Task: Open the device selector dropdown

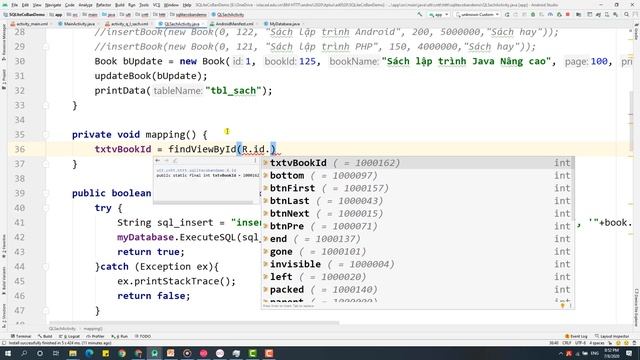Action: tap(477, 14)
